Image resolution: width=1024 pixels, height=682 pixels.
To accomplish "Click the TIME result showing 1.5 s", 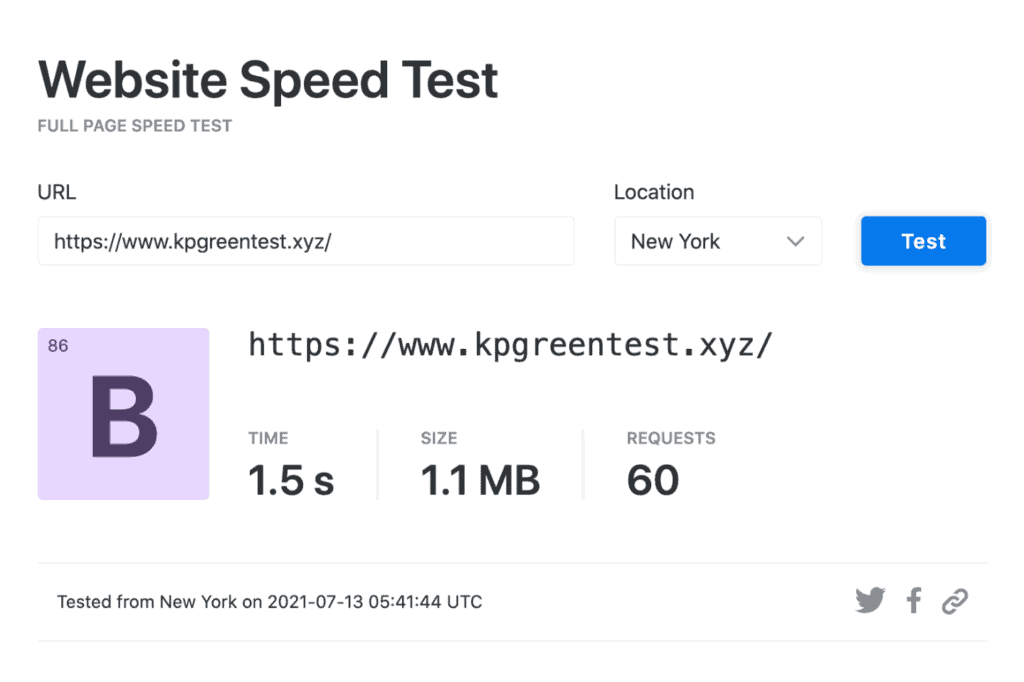I will [x=290, y=479].
